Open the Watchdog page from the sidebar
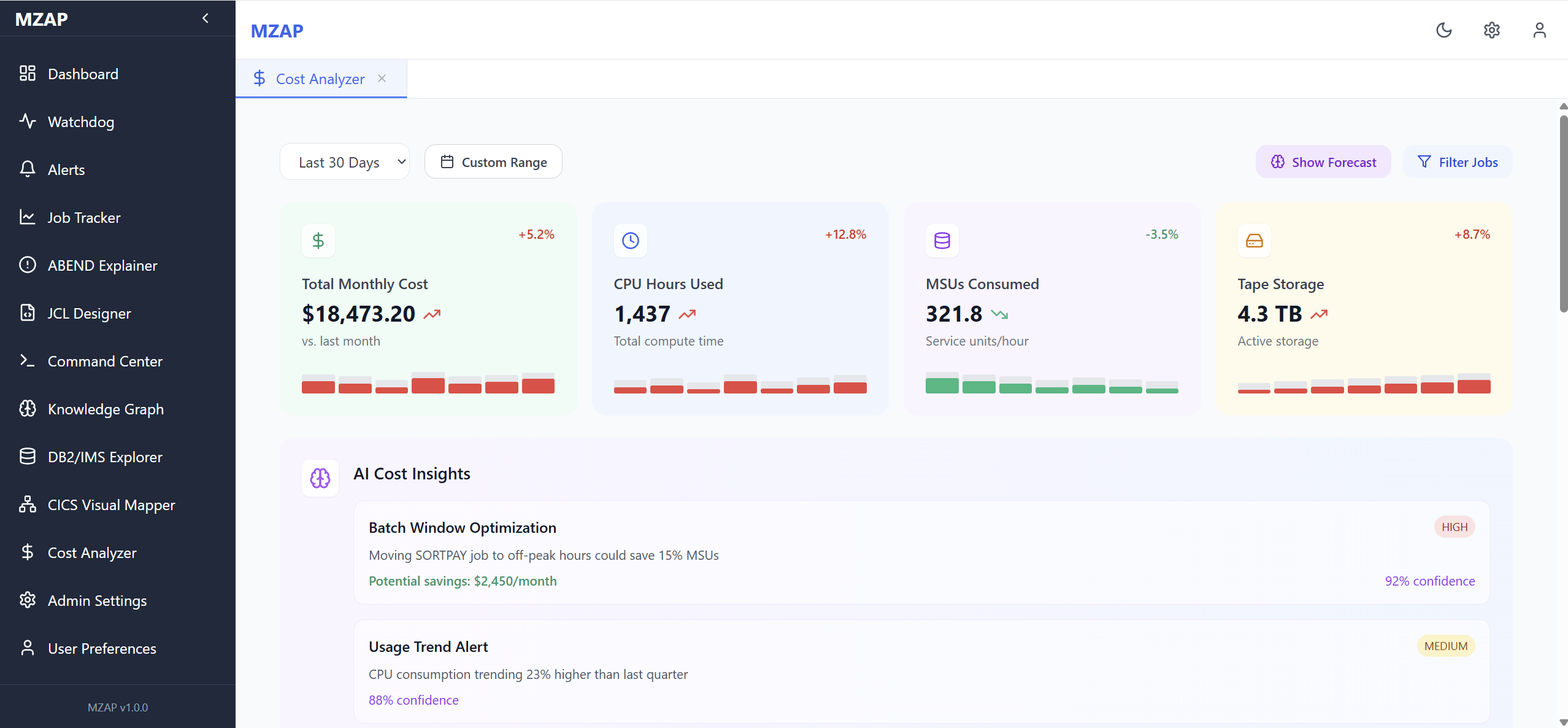1568x728 pixels. point(81,122)
